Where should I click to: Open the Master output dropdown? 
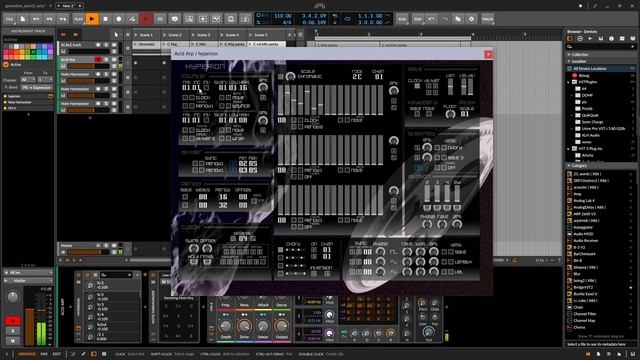28,281
